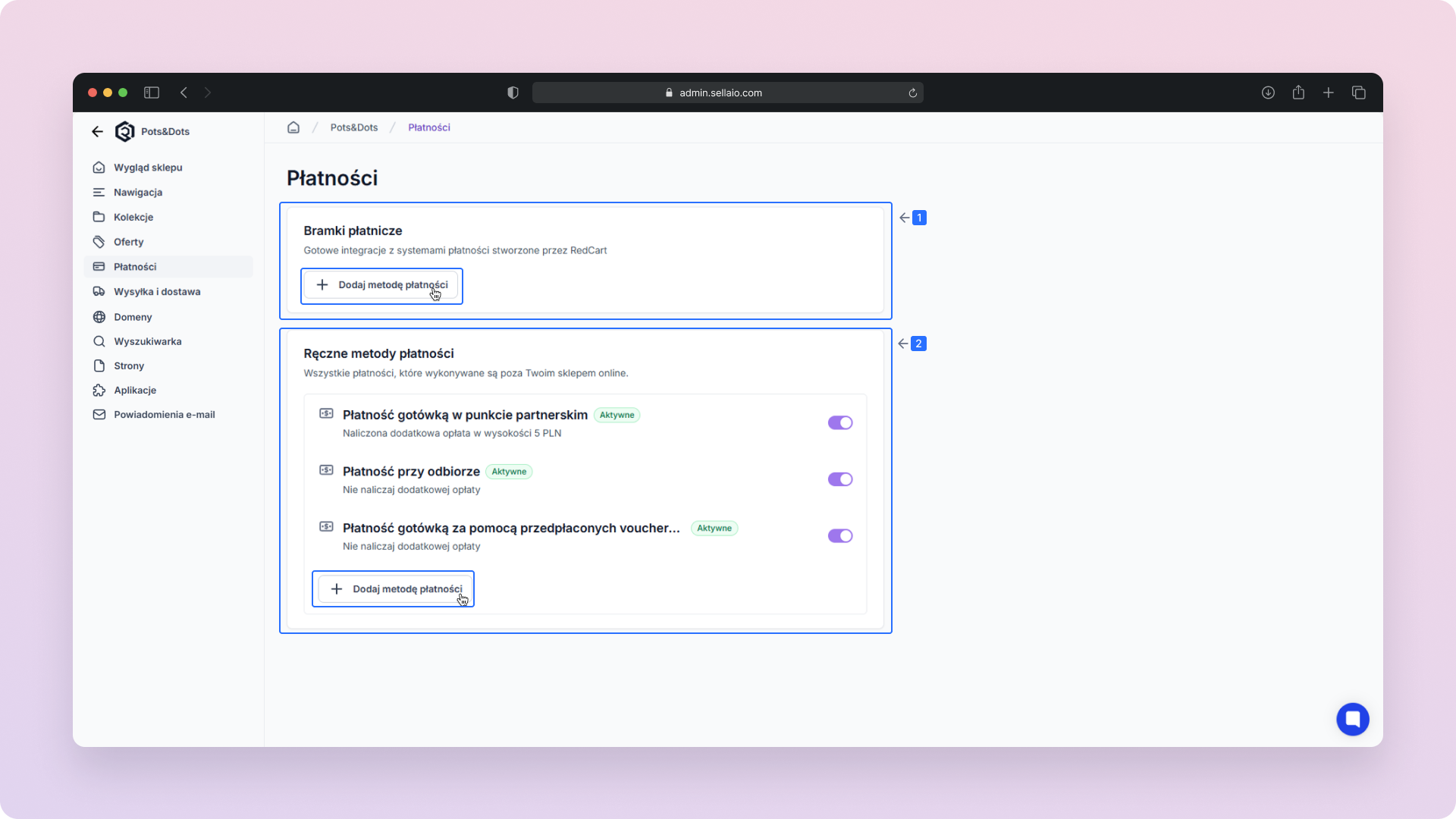Click the browser sidebar toggle icon
Screen dimensions: 1456x819
(152, 93)
